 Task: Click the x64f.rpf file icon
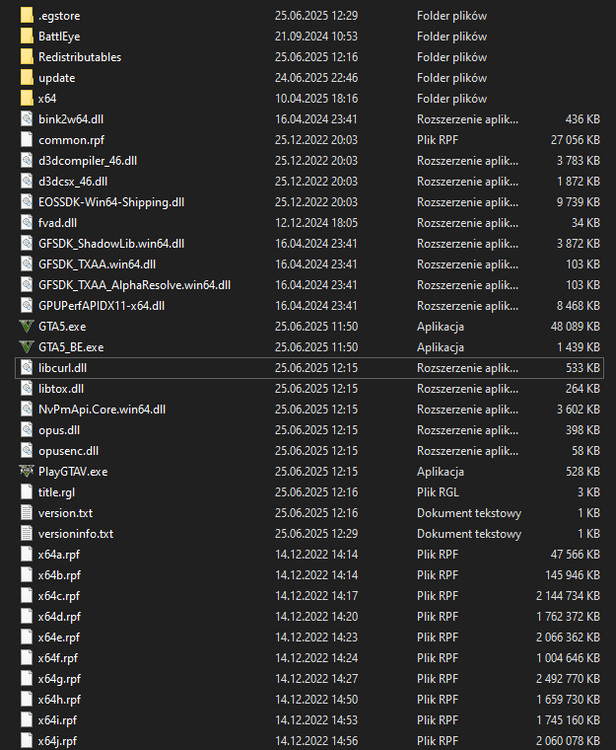(27, 658)
